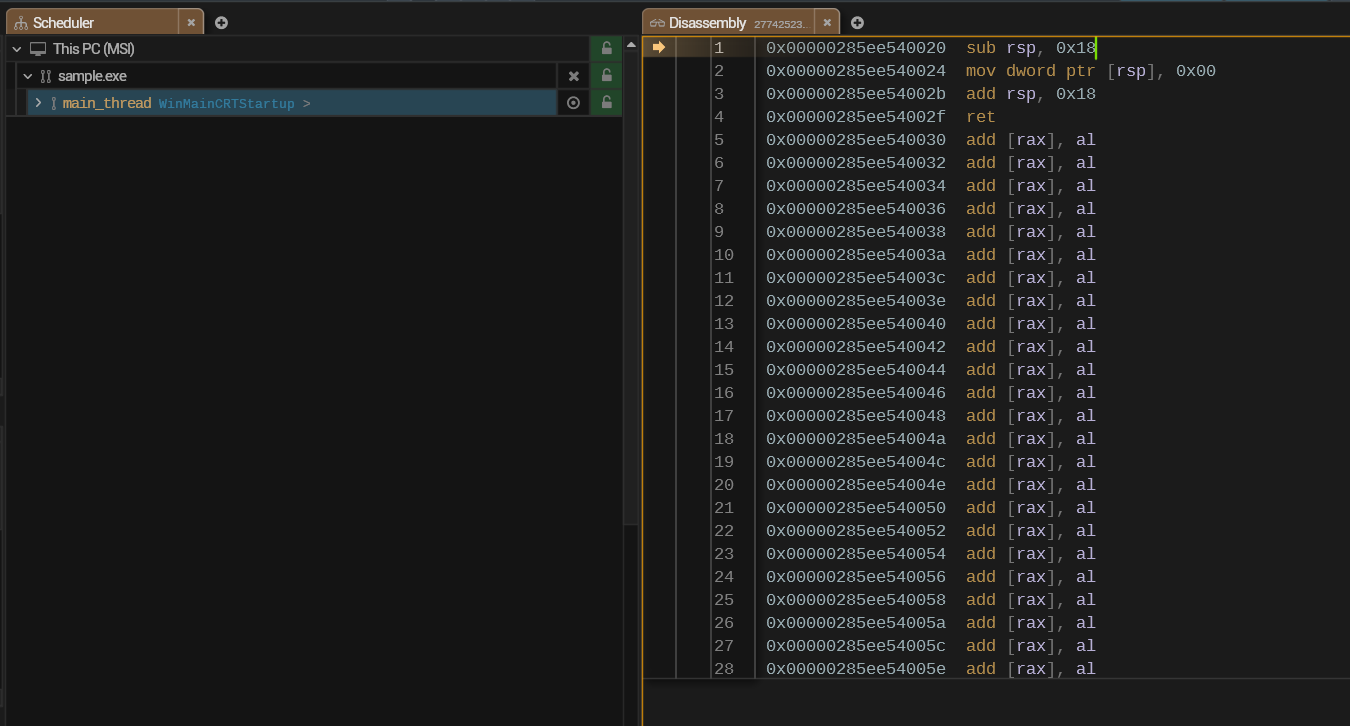Click address 0x00000285ee540020
The width and height of the screenshot is (1350, 726).
(856, 47)
